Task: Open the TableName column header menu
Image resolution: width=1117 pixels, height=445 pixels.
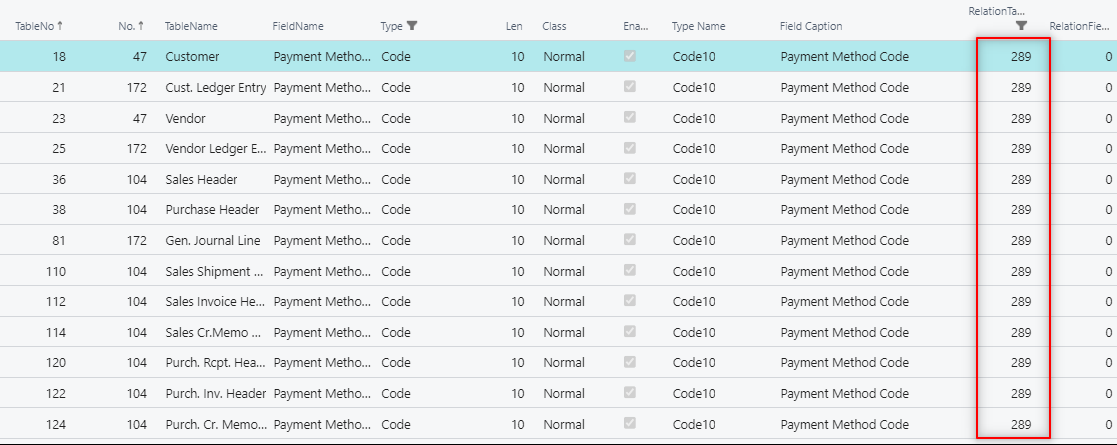Action: pos(191,26)
